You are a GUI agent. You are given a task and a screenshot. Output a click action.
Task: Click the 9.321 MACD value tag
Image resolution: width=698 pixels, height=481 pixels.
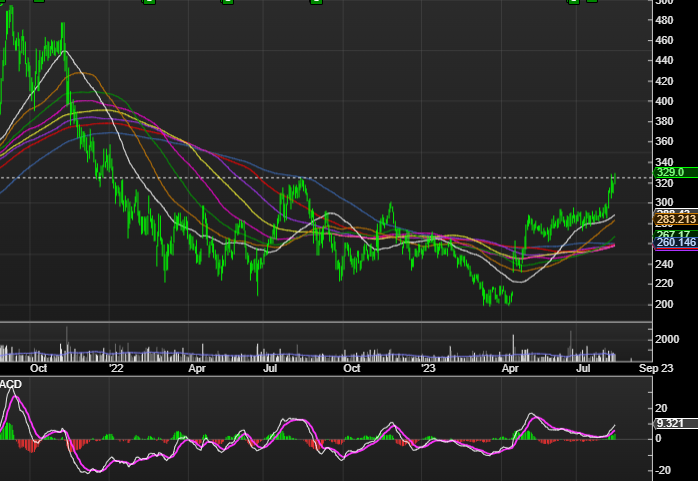pyautogui.click(x=676, y=423)
